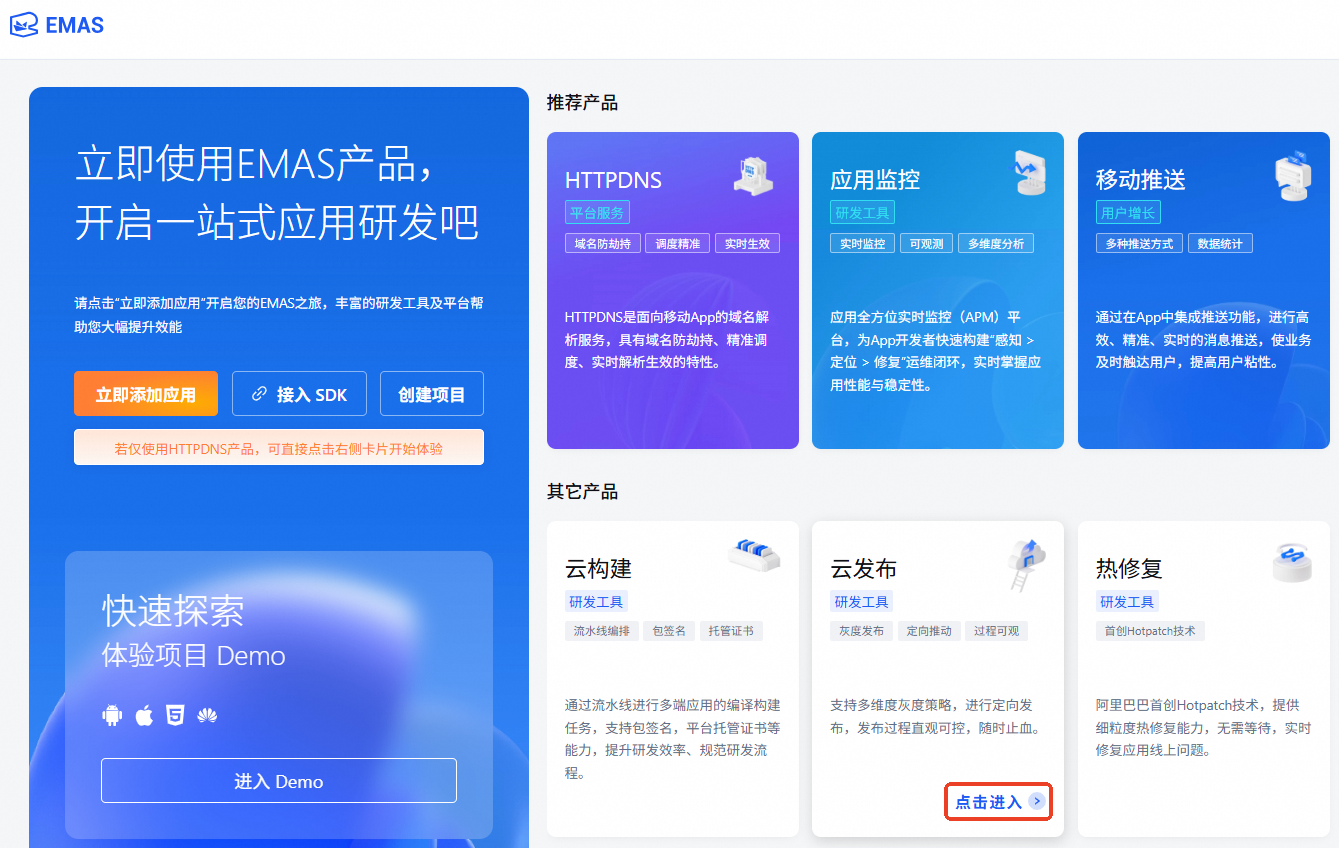Viewport: 1339px width, 848px height.
Task: Open the 移动推送 product card title
Action: point(1140,180)
